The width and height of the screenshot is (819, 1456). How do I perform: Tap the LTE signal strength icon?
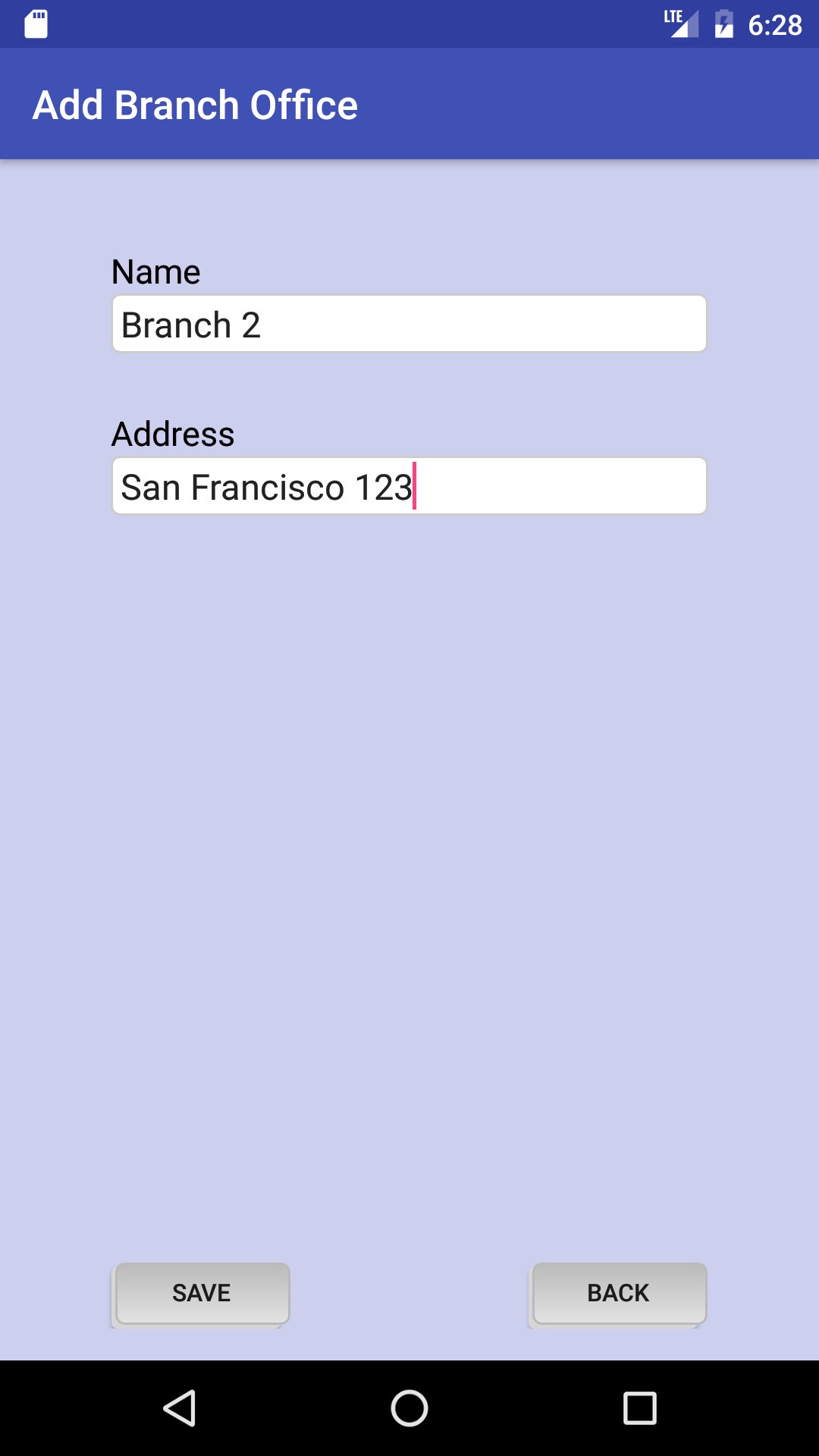pos(681,24)
